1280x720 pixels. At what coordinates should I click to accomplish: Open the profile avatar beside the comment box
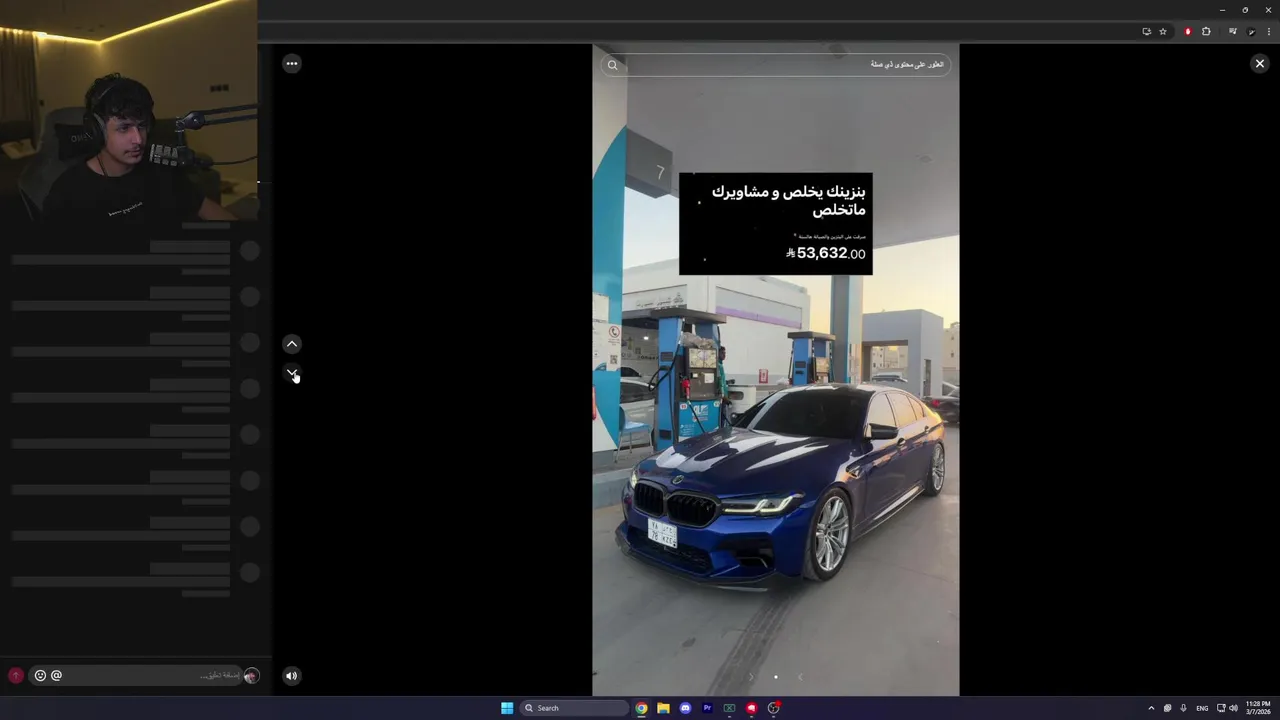251,676
